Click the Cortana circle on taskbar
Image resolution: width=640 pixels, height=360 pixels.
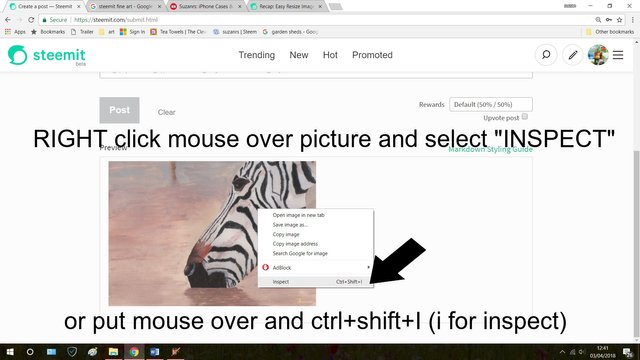pyautogui.click(x=30, y=352)
